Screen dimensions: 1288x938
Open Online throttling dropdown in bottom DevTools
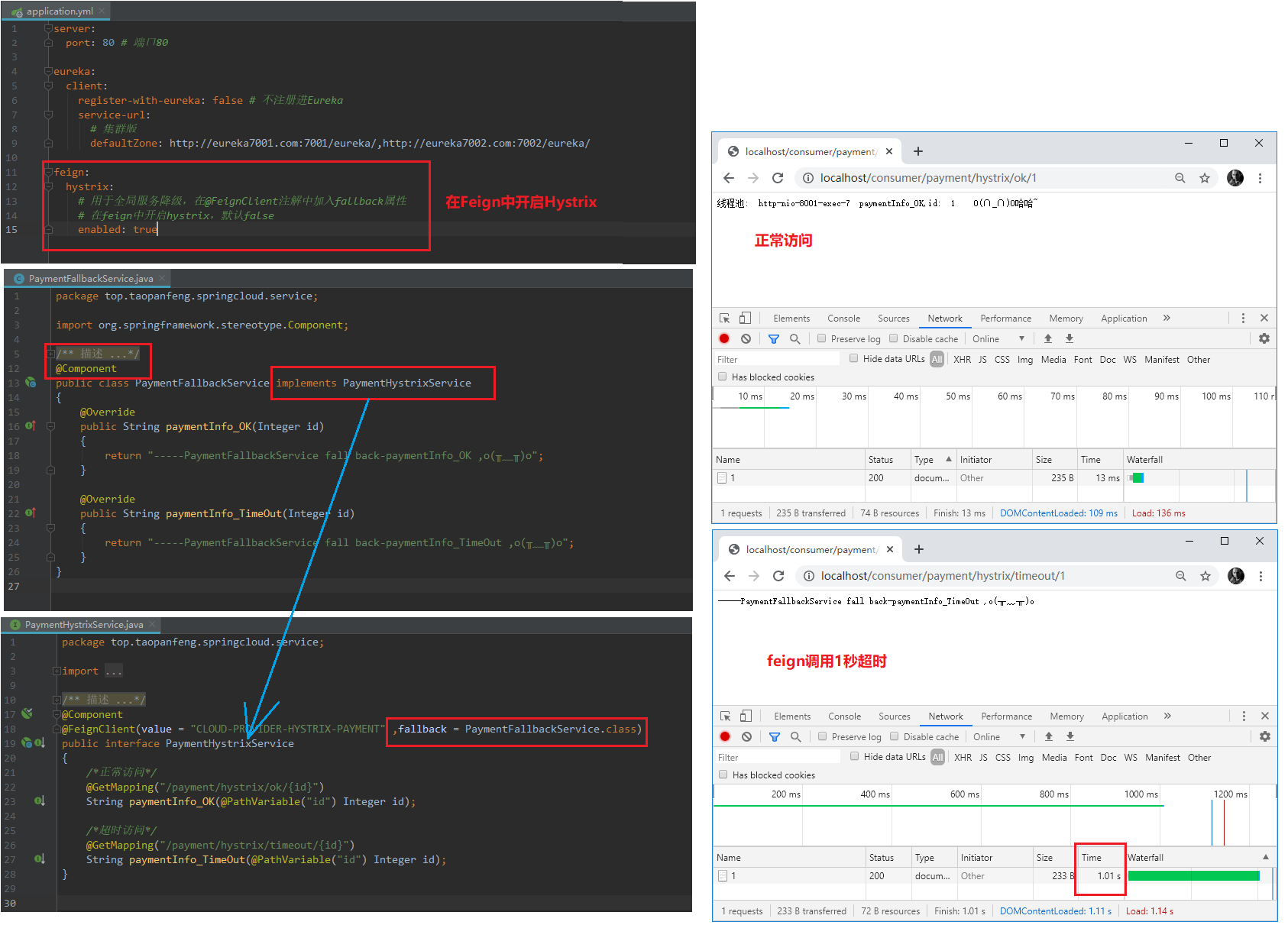[999, 736]
